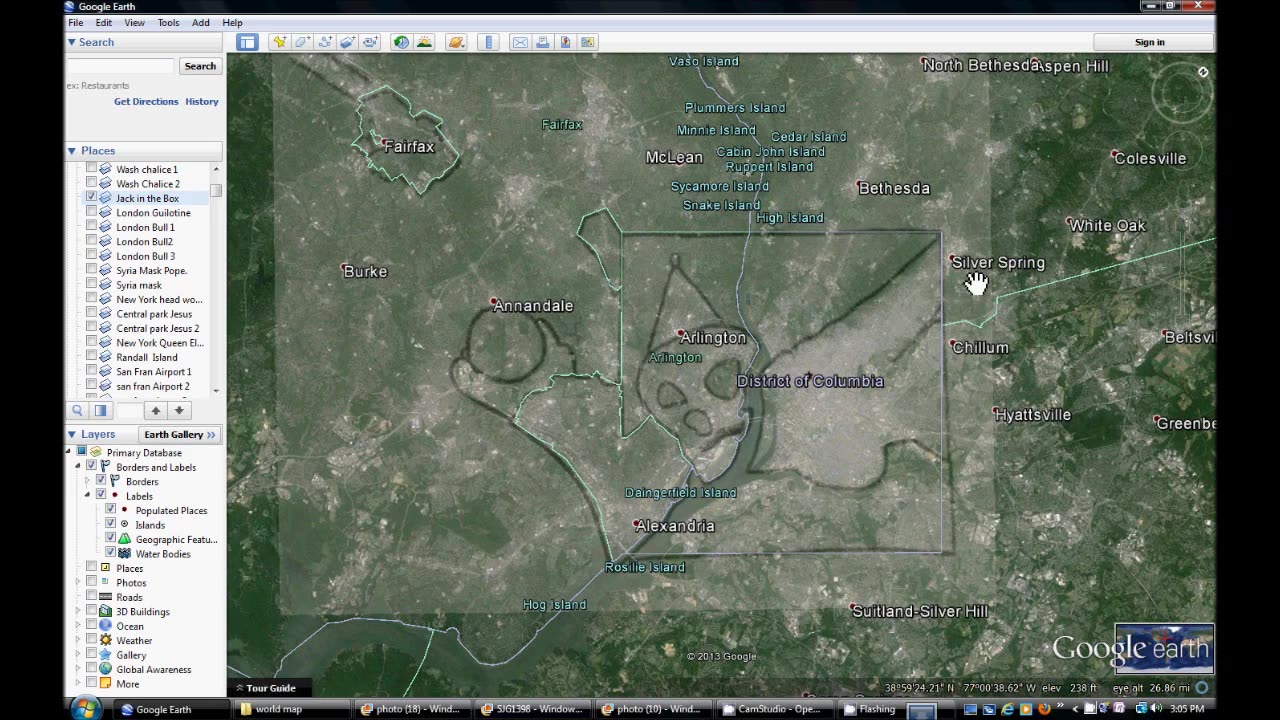The width and height of the screenshot is (1280, 720).
Task: Collapse the Primary Database tree node
Action: (x=69, y=452)
